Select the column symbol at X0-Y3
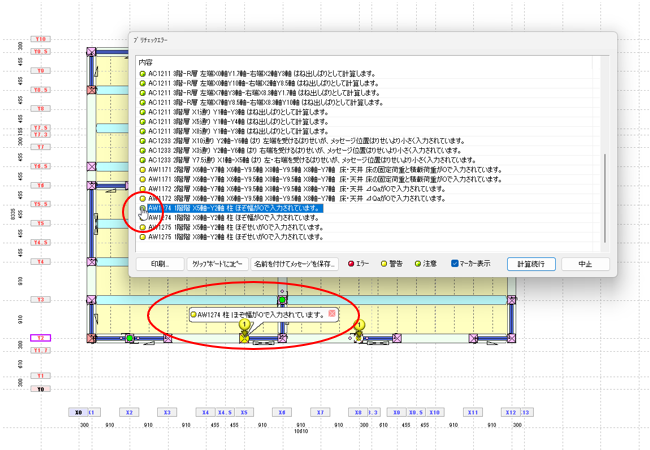The width and height of the screenshot is (650, 450). 91,300
